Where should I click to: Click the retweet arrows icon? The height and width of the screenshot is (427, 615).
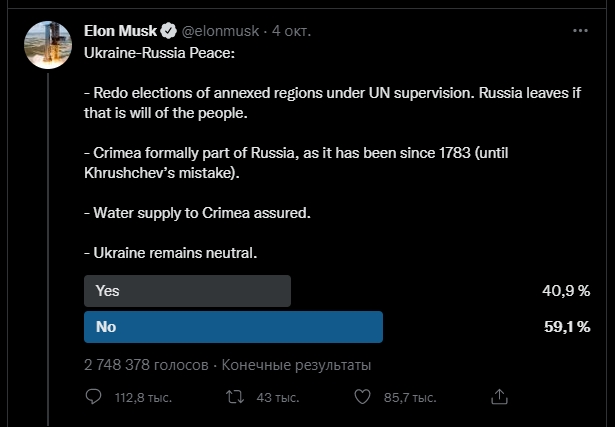233,398
